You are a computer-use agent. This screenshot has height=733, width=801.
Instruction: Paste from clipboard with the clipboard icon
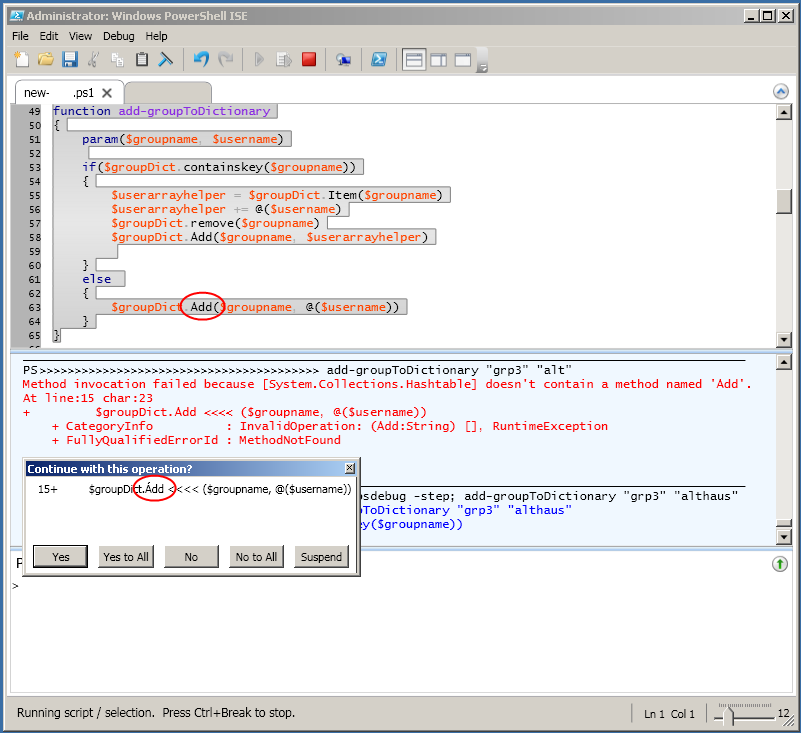[142, 59]
